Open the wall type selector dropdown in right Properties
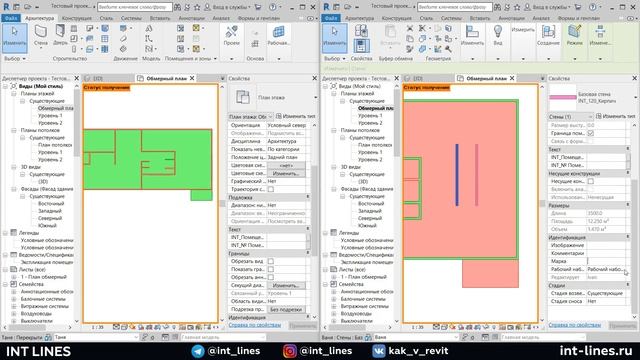The image size is (640, 360). pyautogui.click(x=636, y=98)
